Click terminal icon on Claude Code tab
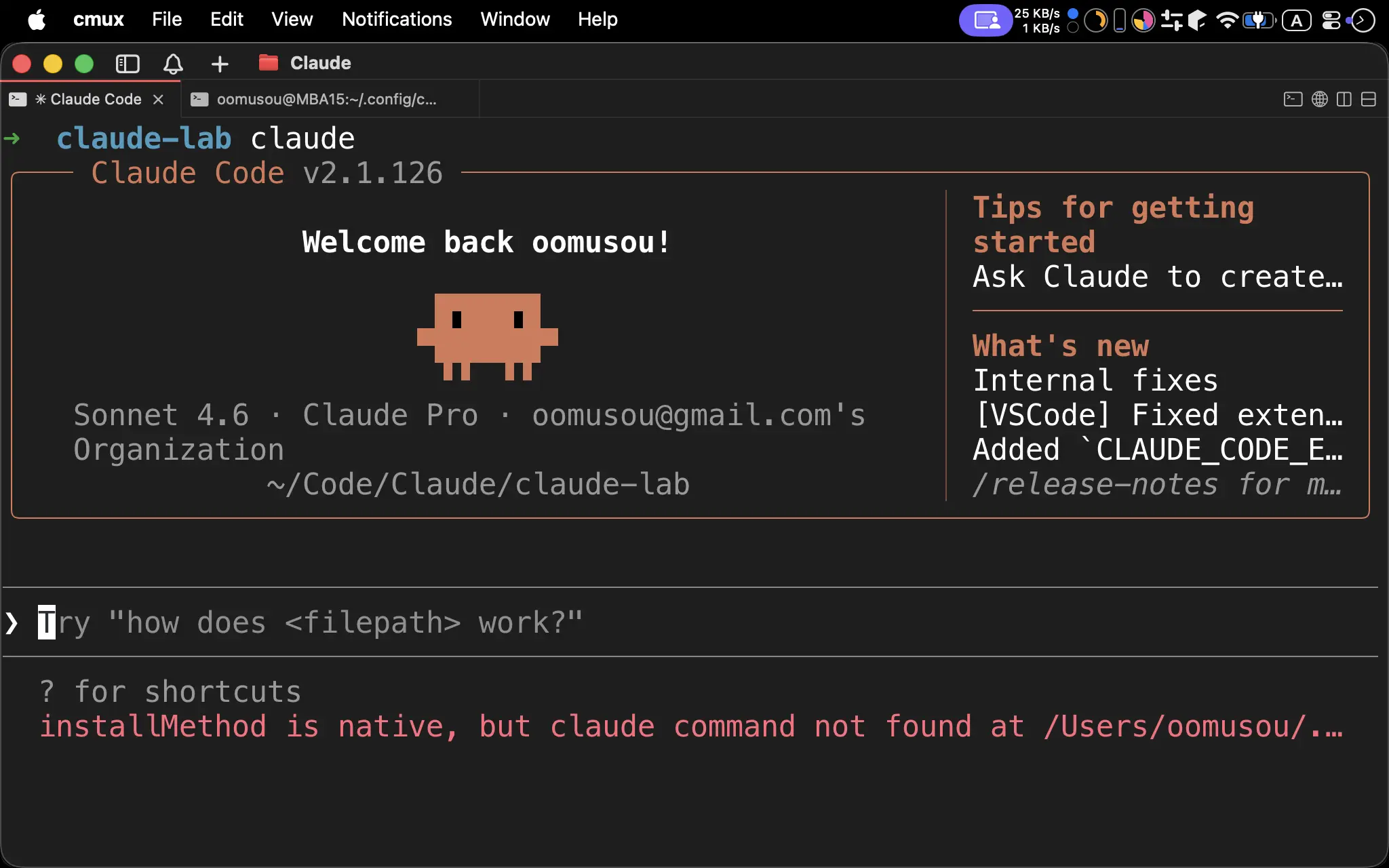The width and height of the screenshot is (1389, 868). pos(18,99)
